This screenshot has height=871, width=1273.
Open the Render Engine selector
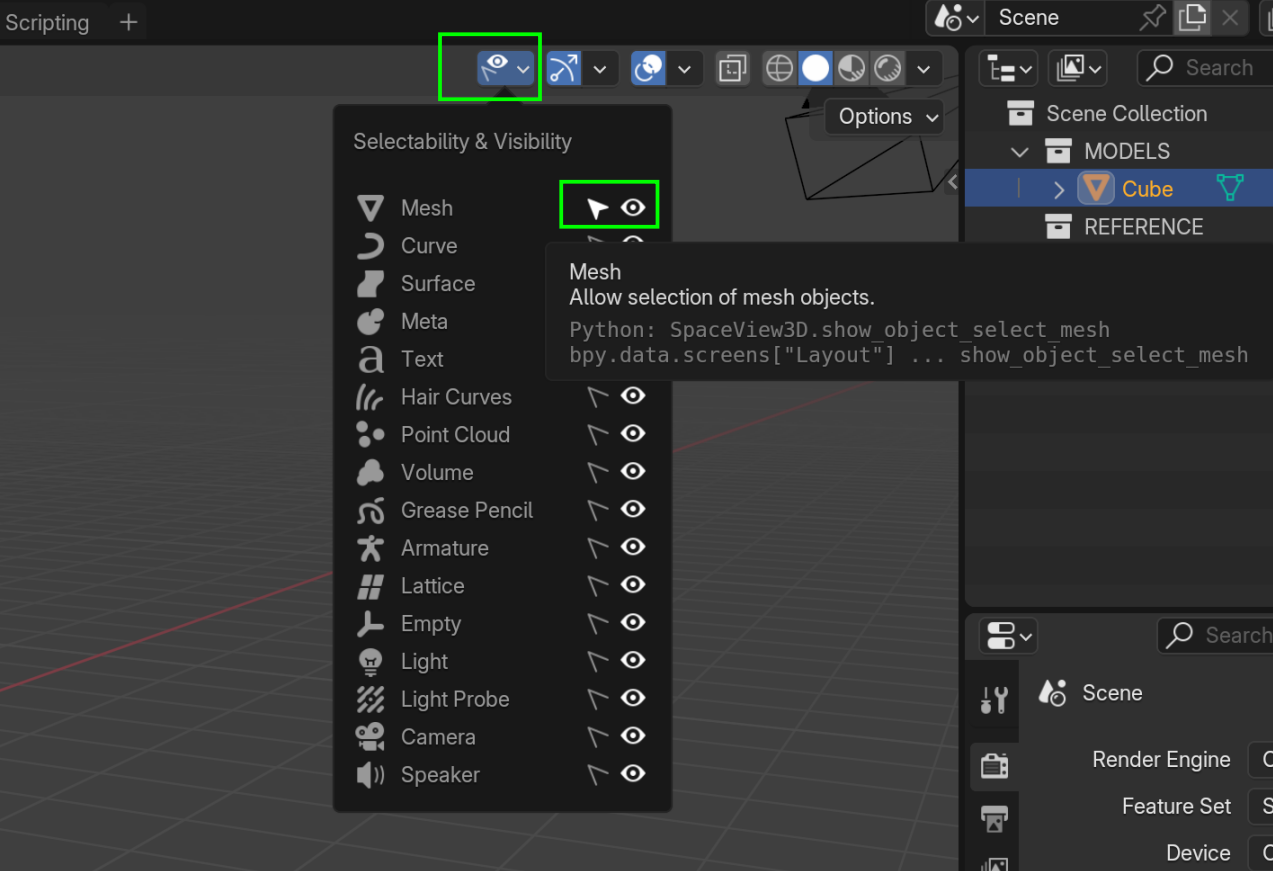tap(1263, 759)
